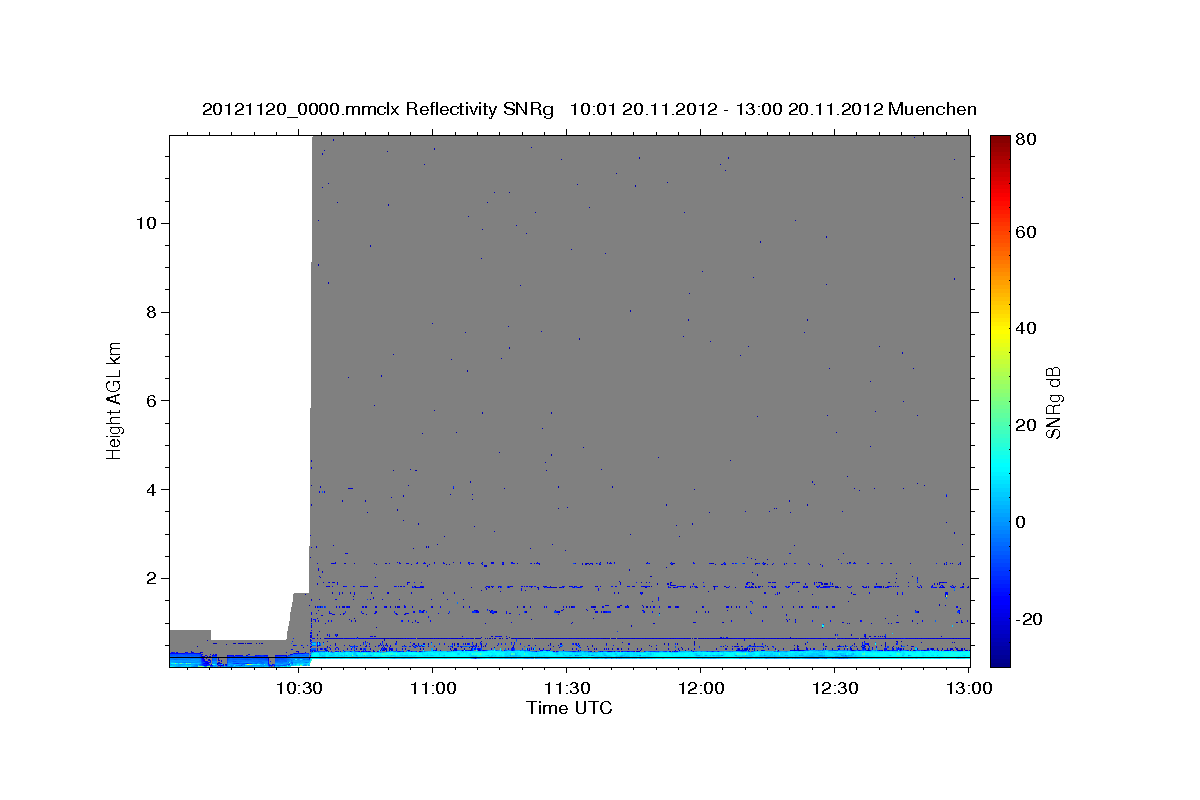Click the colorbar value 0
Screen dimensions: 1200x800
click(1022, 521)
